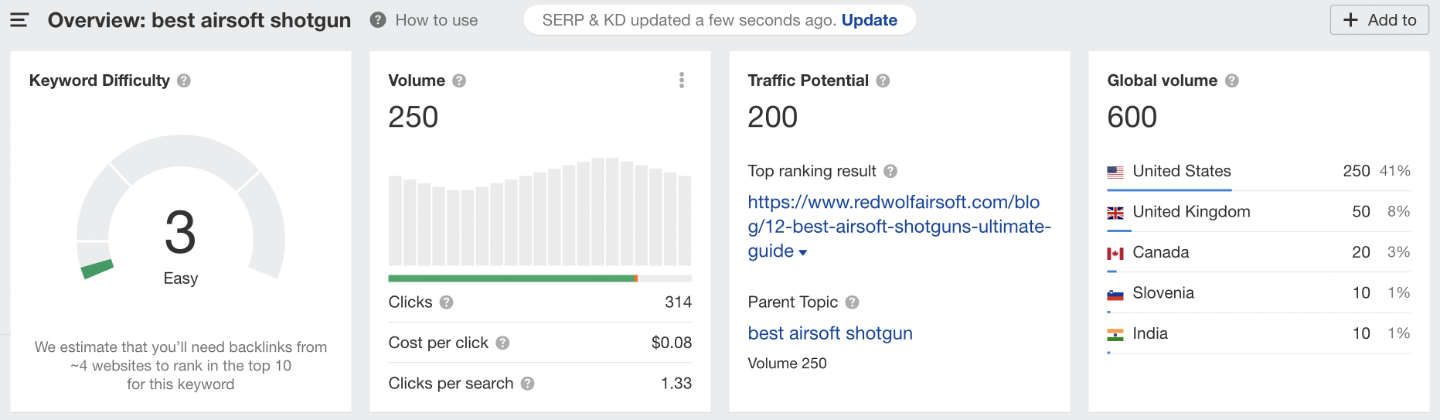Show Clicks per search help icon
Screen dimensions: 1440x420
coord(528,383)
